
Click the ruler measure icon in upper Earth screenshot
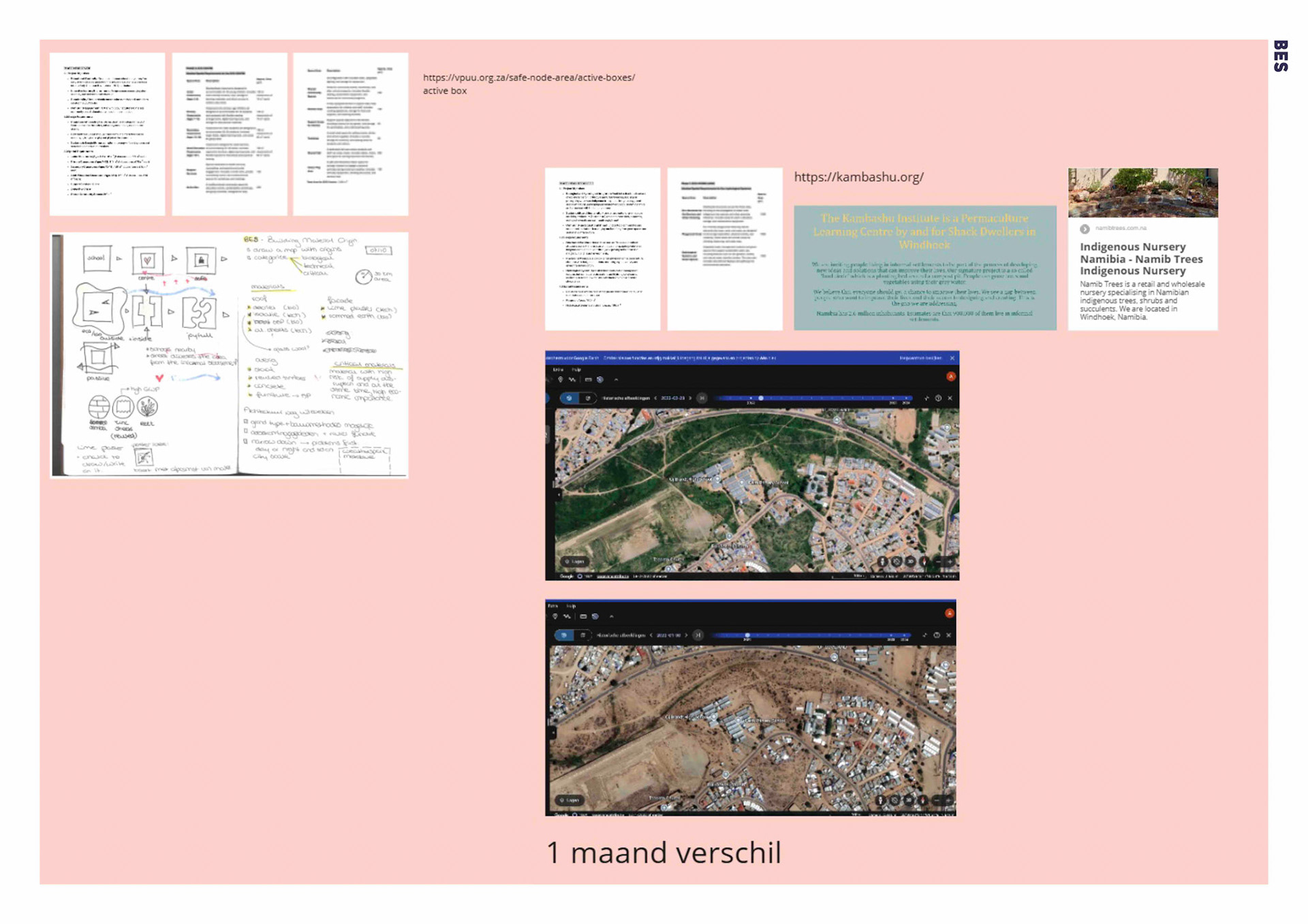pos(588,379)
